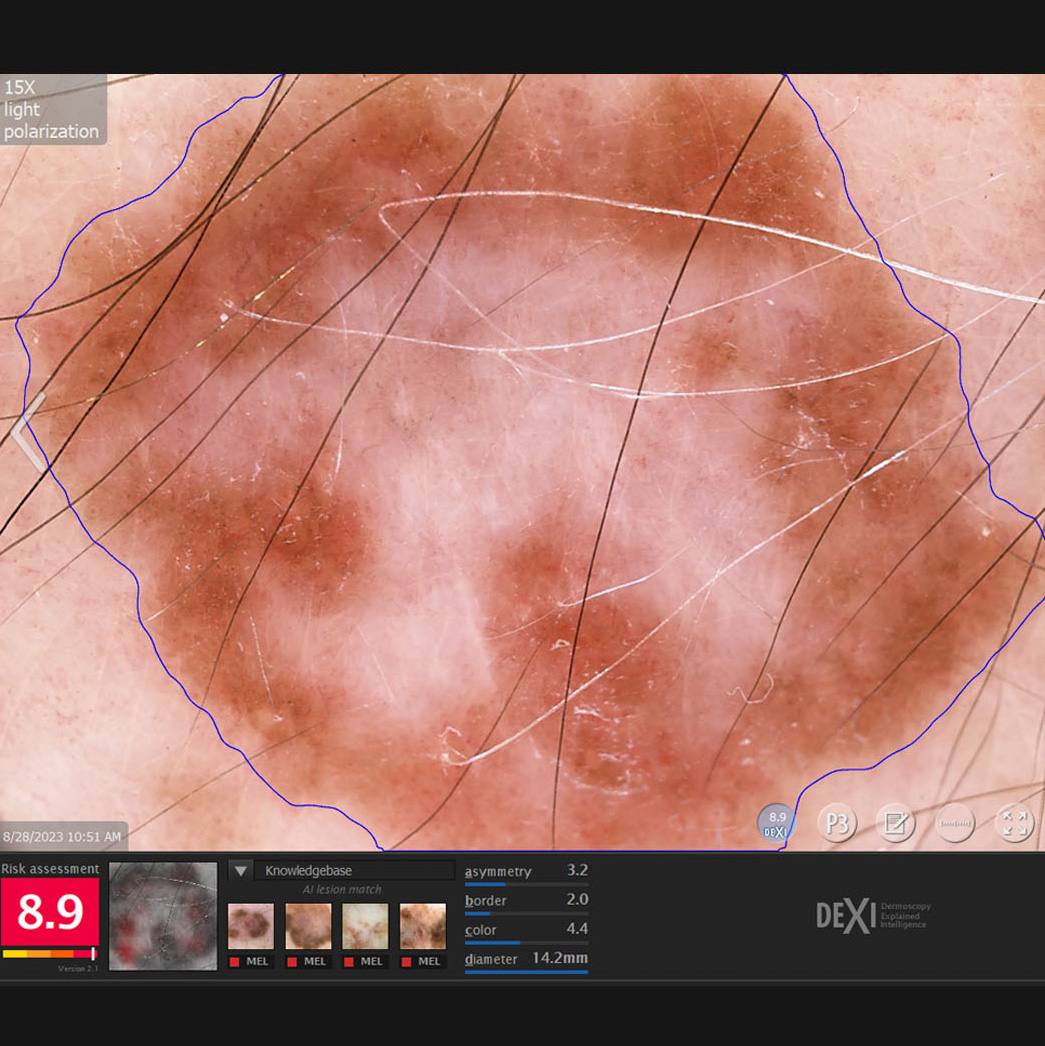Click the 8/28/2023 10:51 AM timestamp

62,837
